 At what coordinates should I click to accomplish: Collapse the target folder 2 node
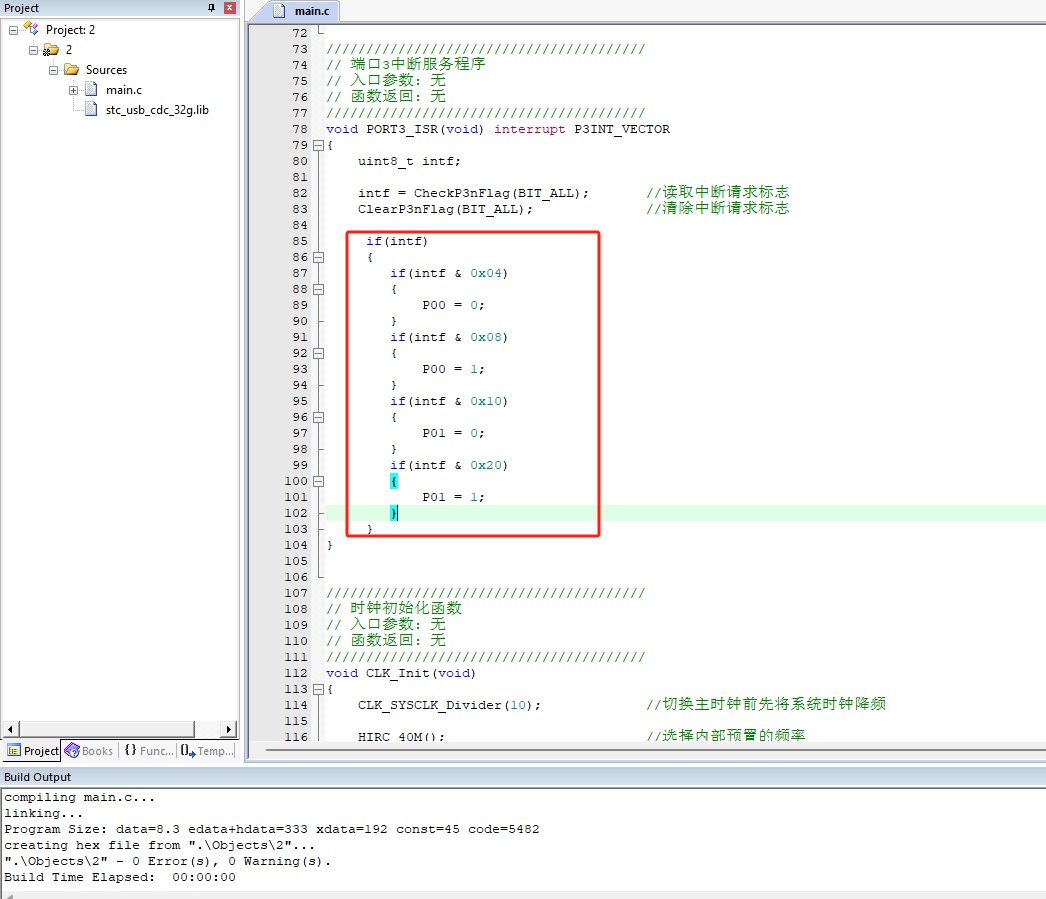point(33,50)
